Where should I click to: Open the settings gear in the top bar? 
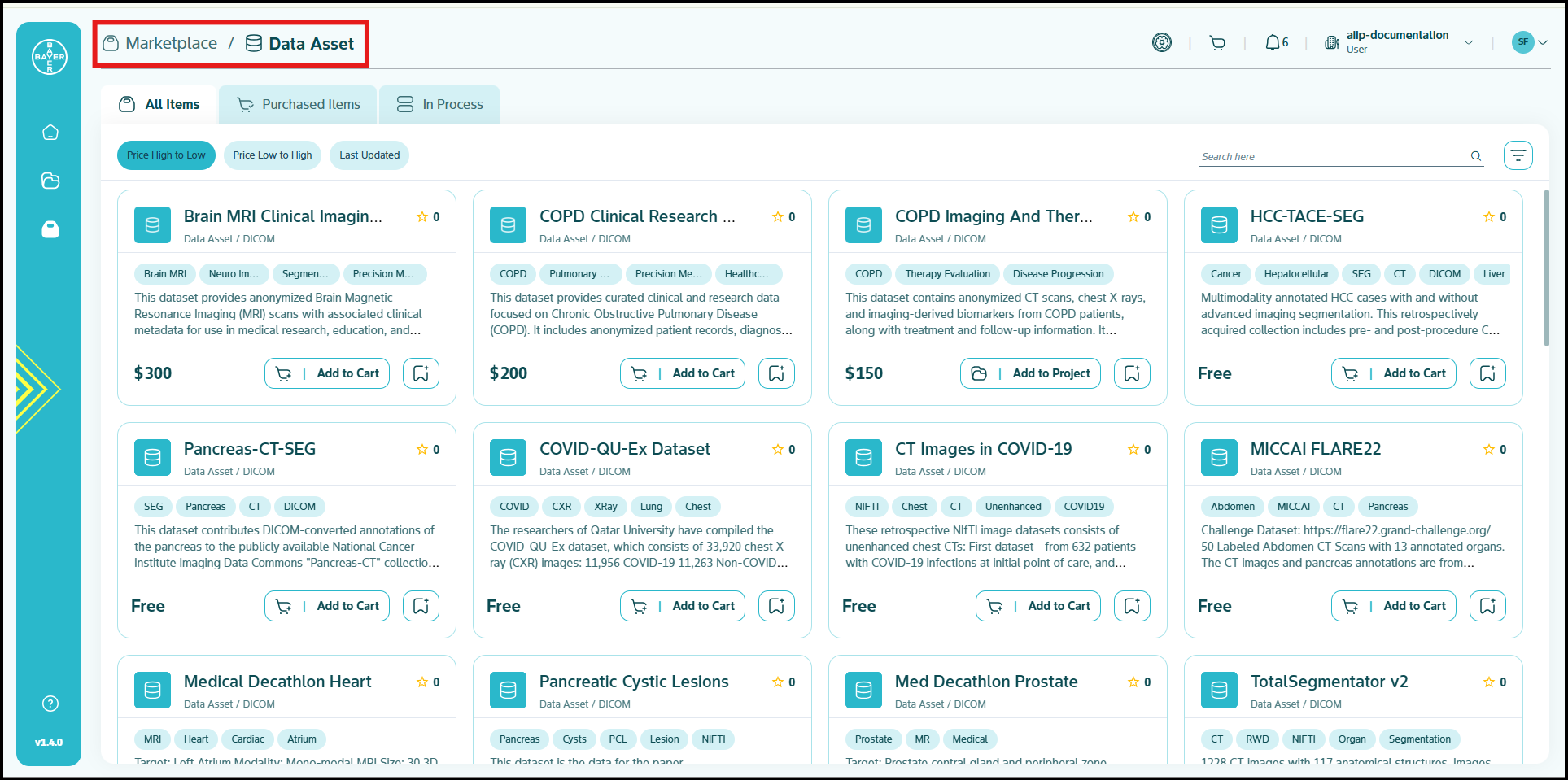coord(1162,42)
